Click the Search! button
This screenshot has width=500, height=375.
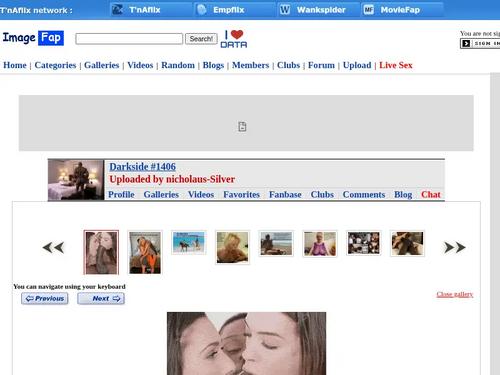(x=201, y=39)
